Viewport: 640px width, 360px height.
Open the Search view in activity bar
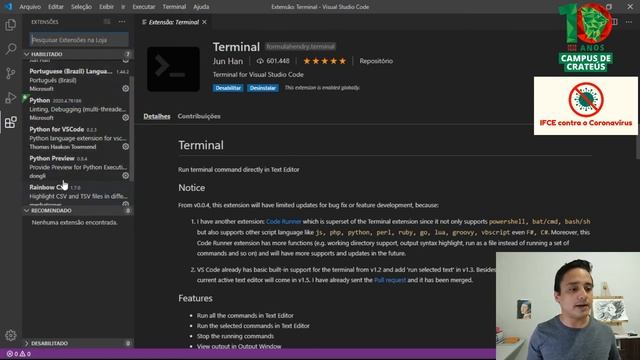(11, 49)
